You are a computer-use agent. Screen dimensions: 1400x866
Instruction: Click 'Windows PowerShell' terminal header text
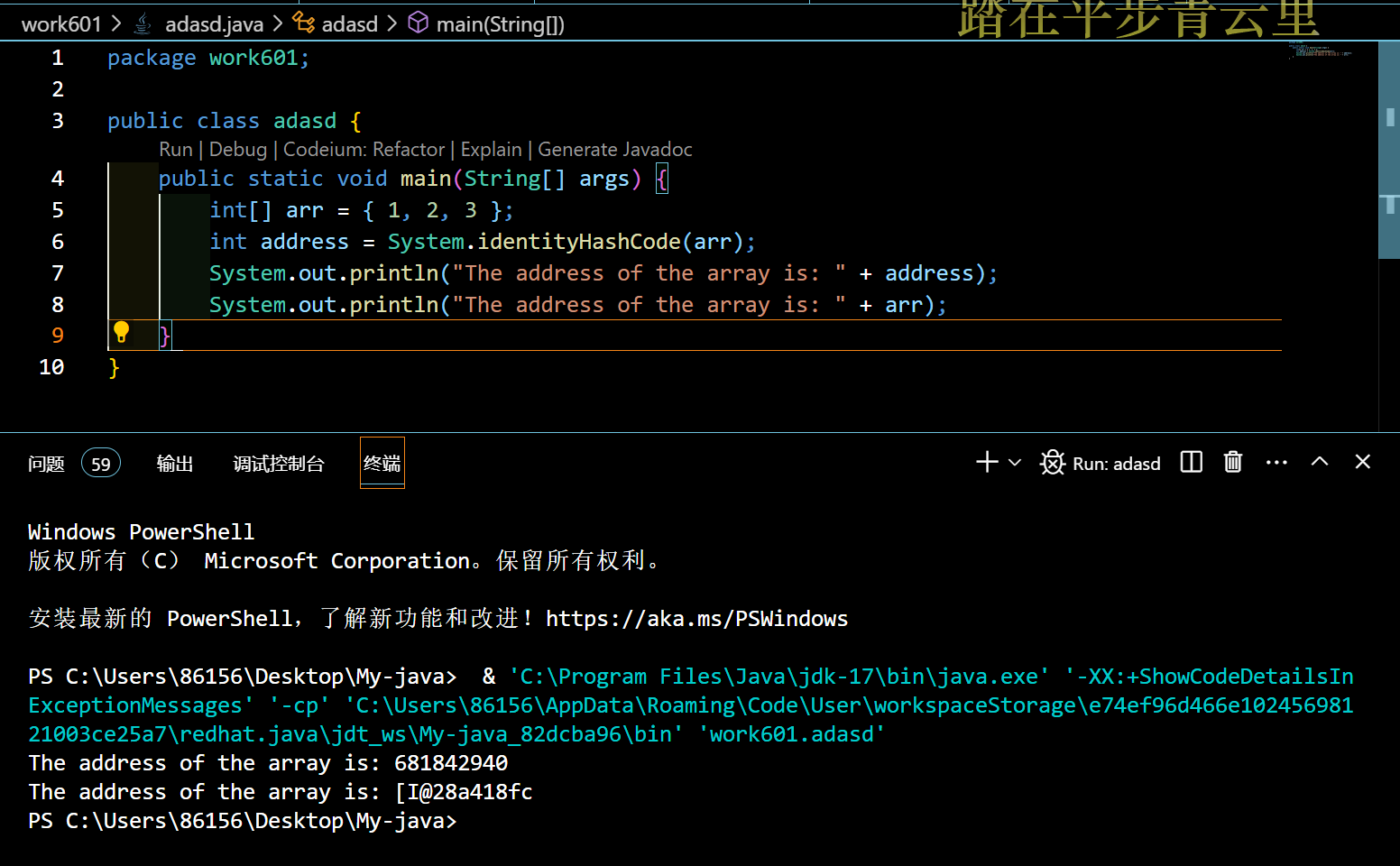(x=142, y=532)
